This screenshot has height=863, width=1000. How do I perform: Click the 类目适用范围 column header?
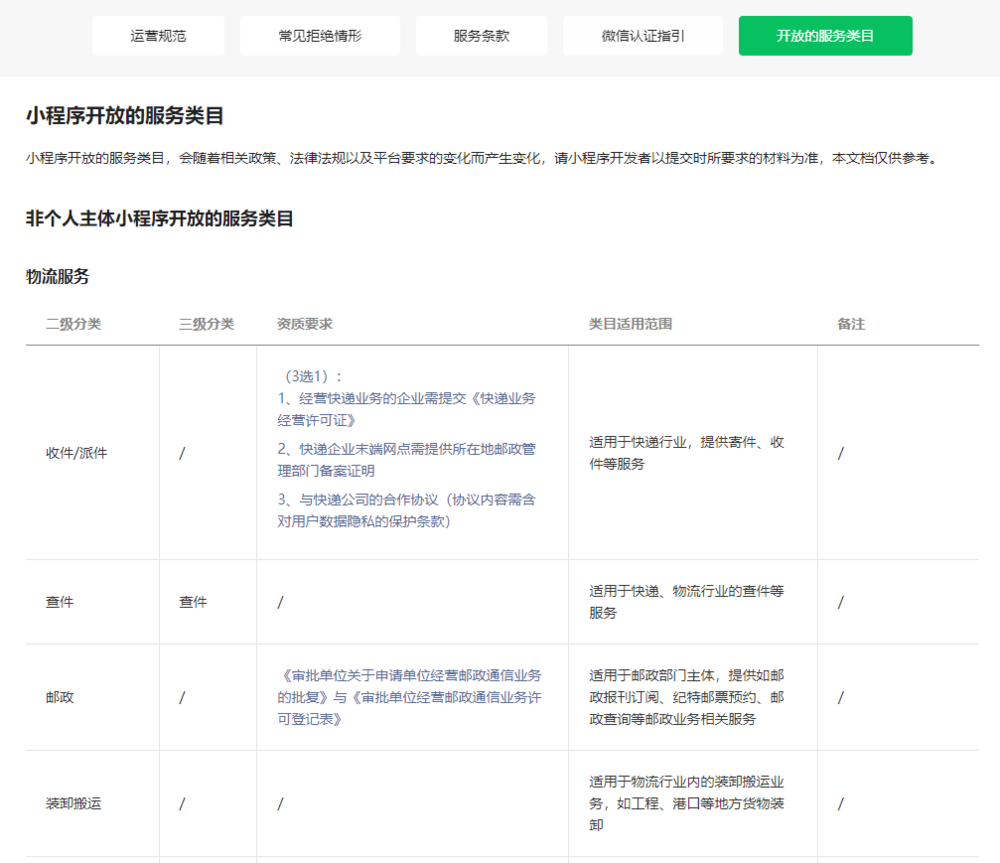tap(631, 324)
